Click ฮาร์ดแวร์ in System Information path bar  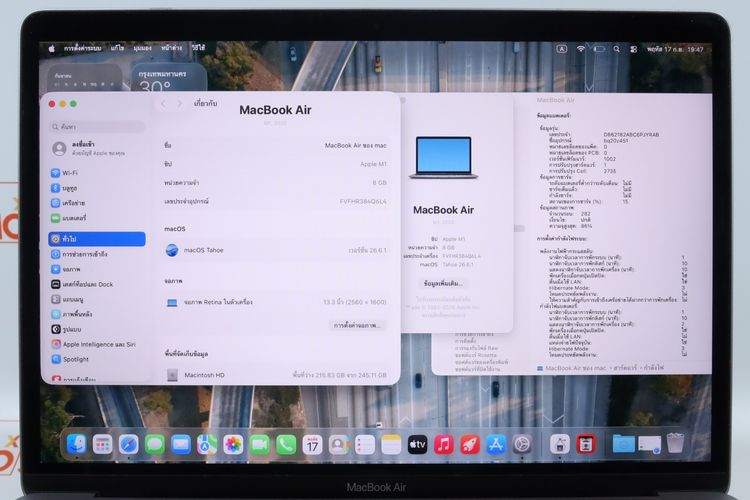(x=624, y=368)
